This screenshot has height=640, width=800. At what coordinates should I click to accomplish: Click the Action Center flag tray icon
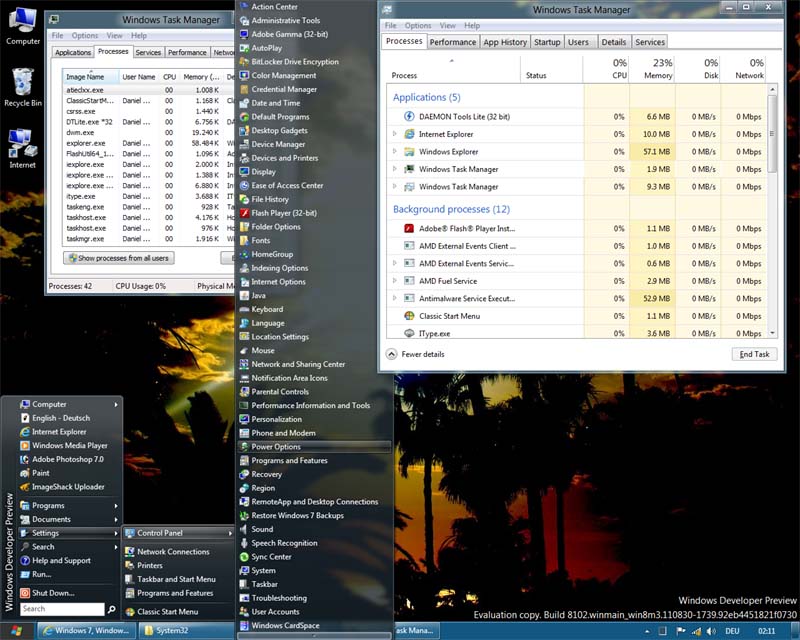(681, 631)
